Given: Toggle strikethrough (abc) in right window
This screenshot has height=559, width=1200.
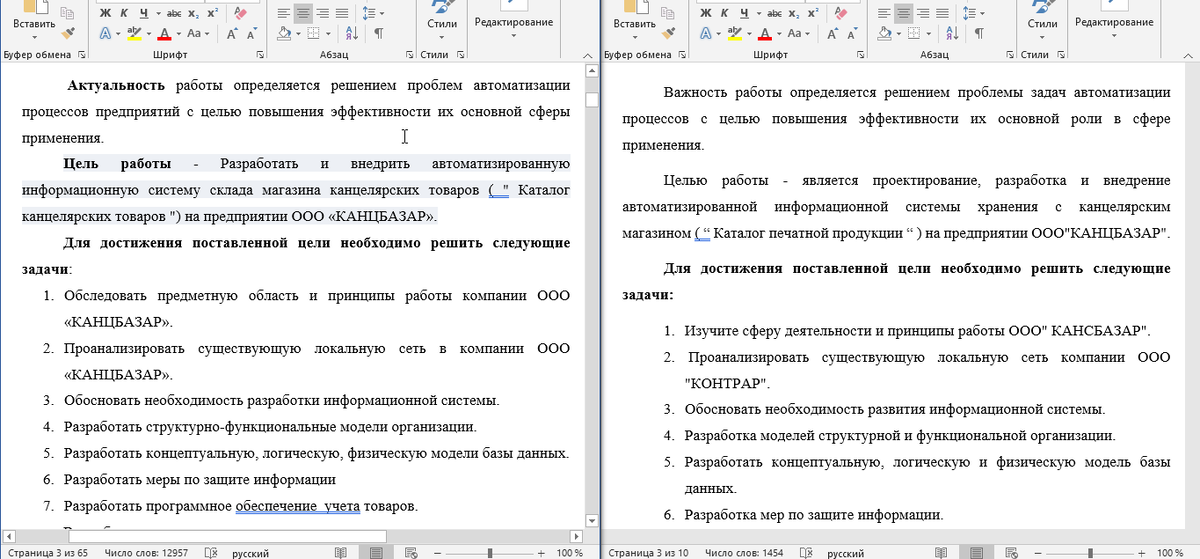Looking at the screenshot, I should click(775, 13).
